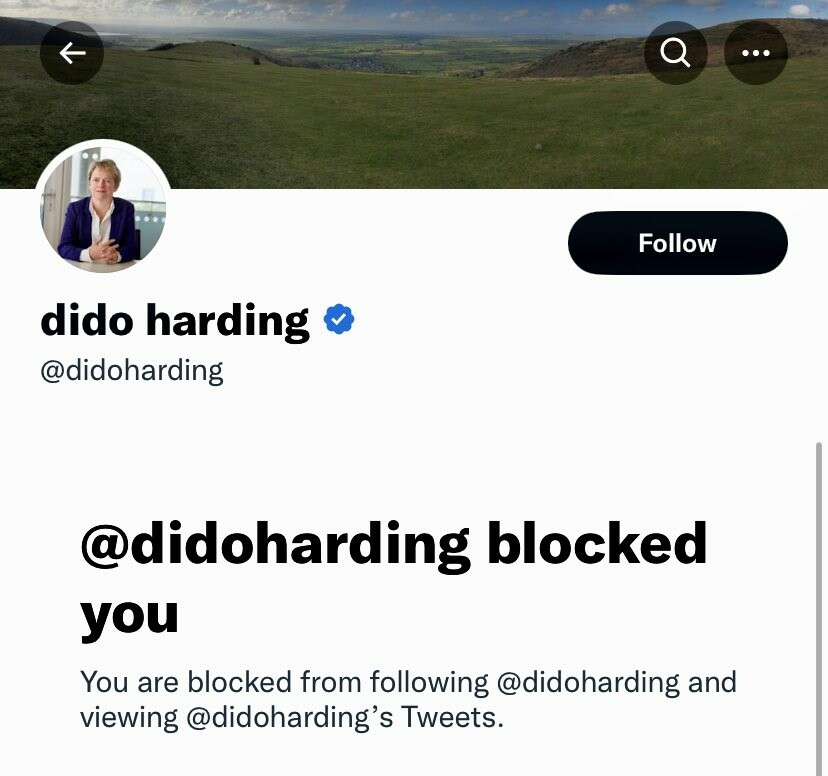Click the cloudy sky in the banner image
The image size is (828, 776).
414,13
